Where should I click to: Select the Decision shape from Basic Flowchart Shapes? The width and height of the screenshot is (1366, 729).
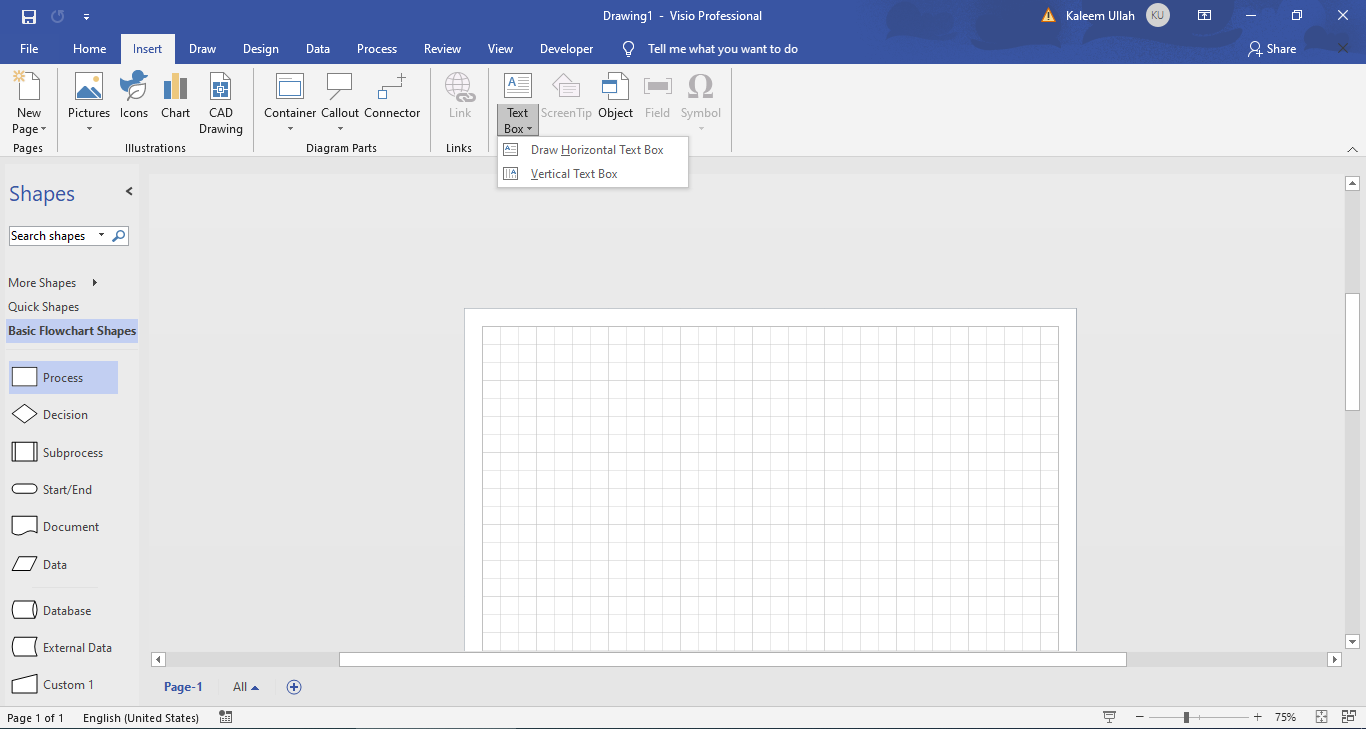[x=63, y=414]
